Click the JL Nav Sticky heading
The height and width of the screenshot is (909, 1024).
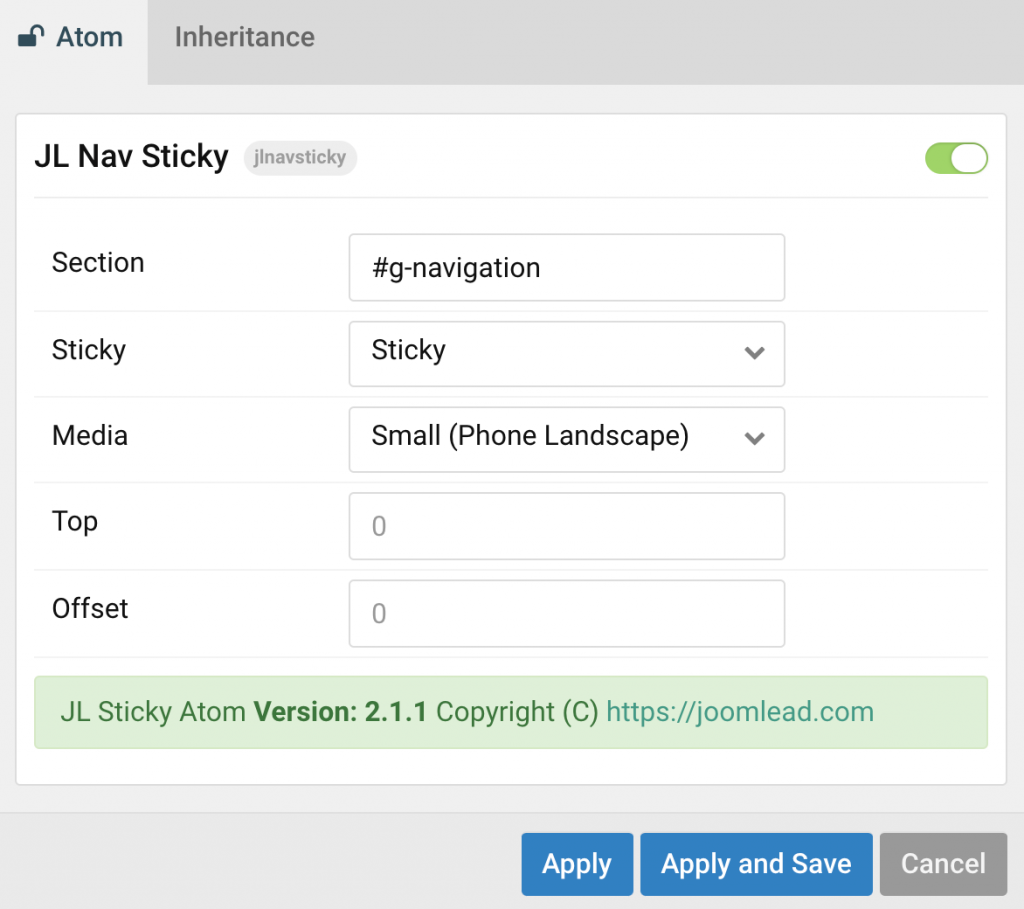point(131,156)
